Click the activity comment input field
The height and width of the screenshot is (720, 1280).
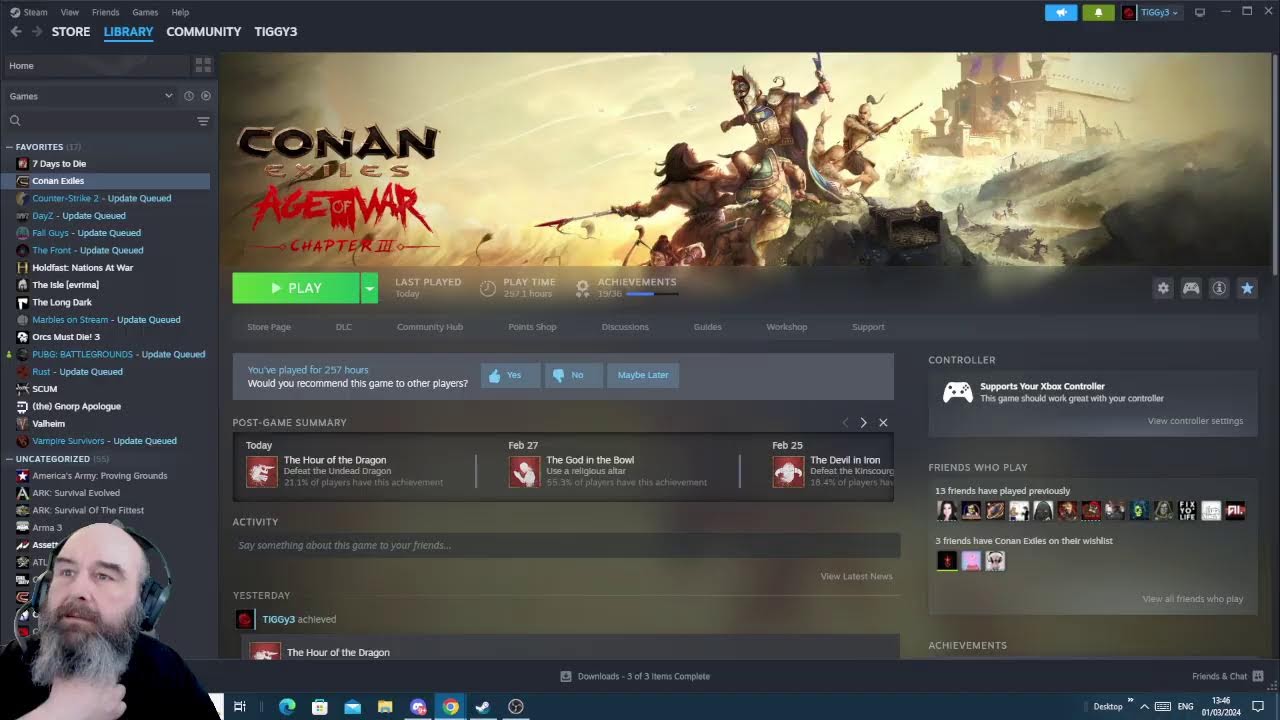[x=566, y=545]
